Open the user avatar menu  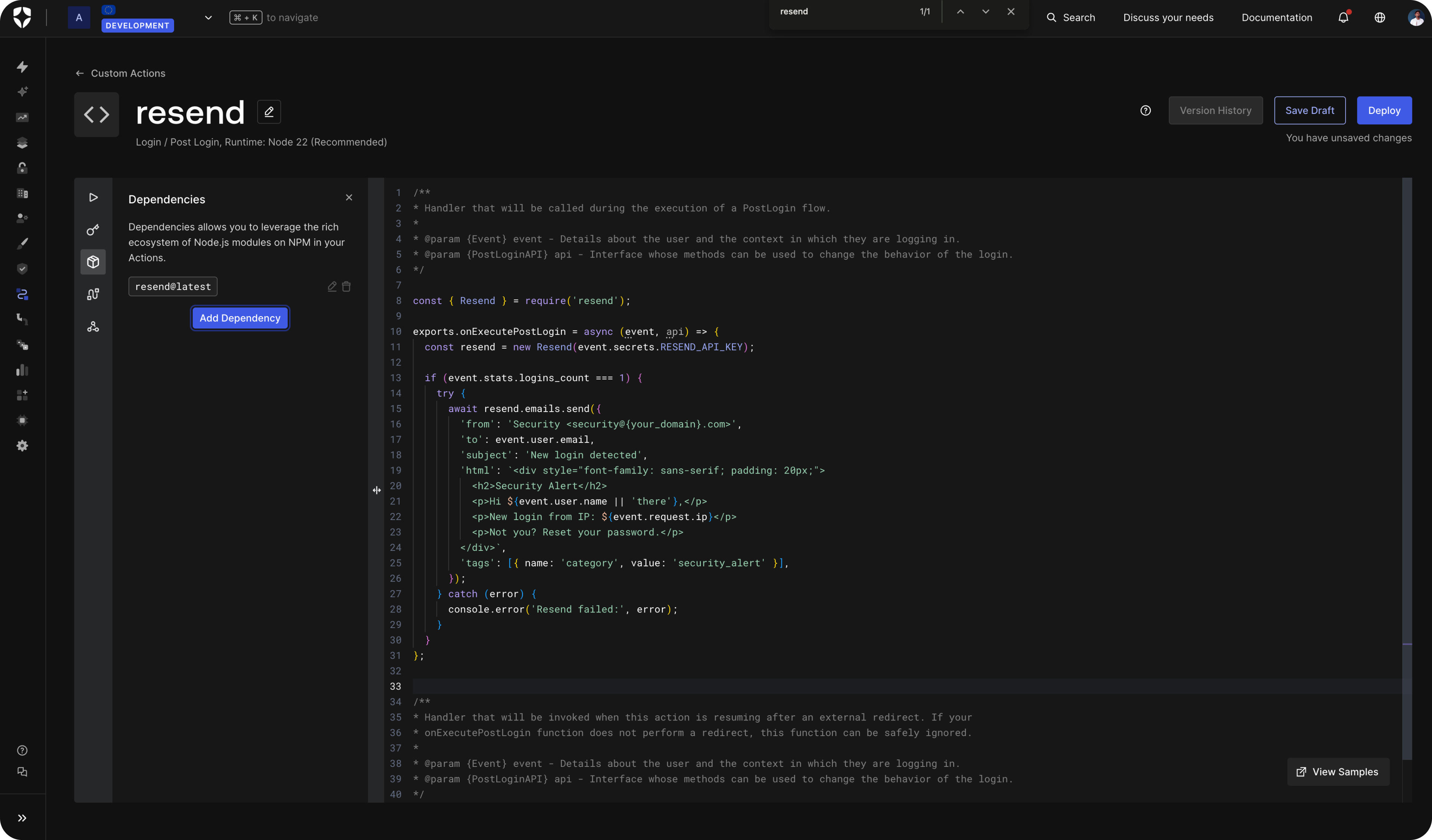click(1416, 17)
